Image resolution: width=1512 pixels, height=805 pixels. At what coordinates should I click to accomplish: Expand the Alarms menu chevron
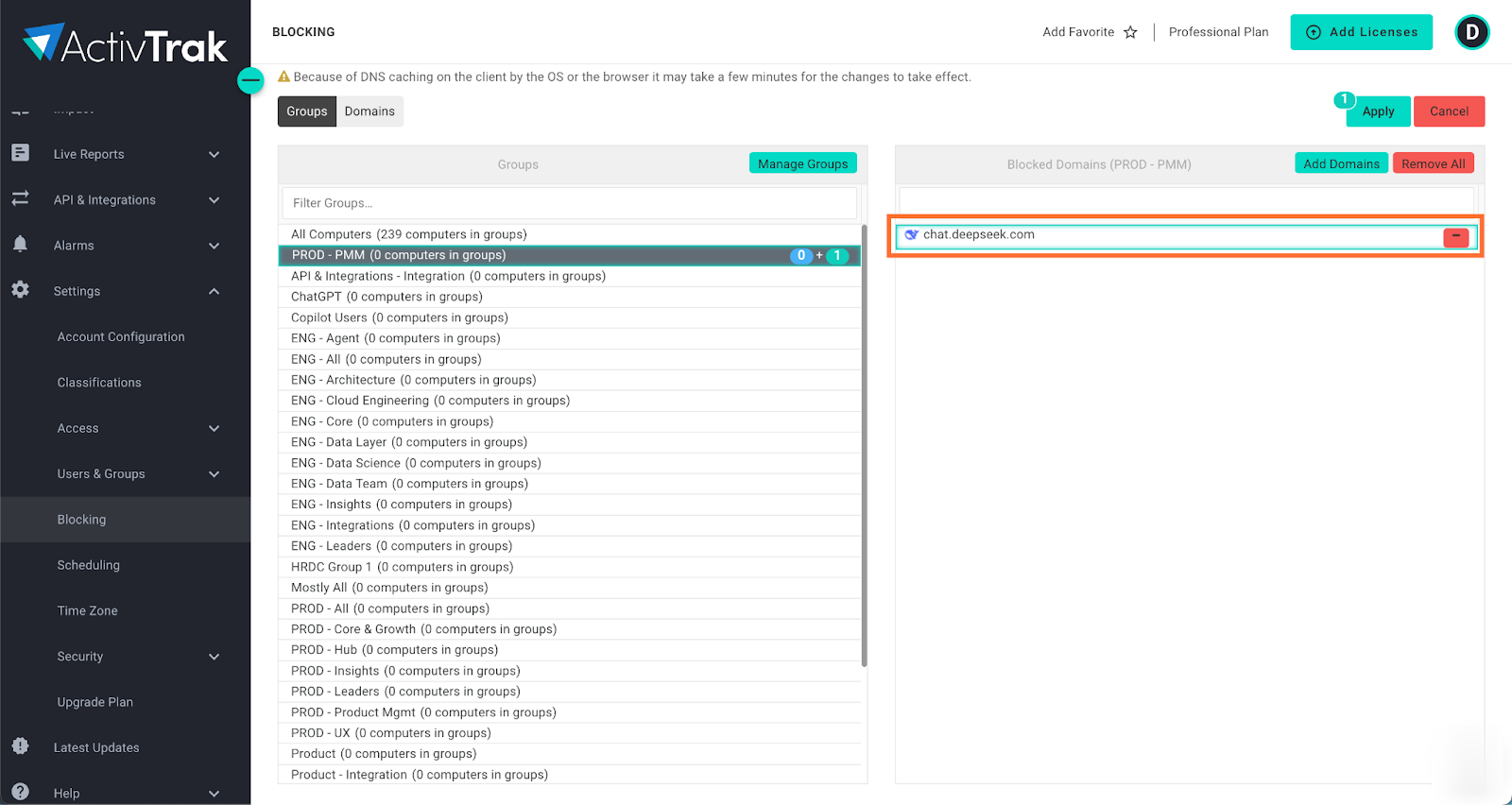(215, 246)
